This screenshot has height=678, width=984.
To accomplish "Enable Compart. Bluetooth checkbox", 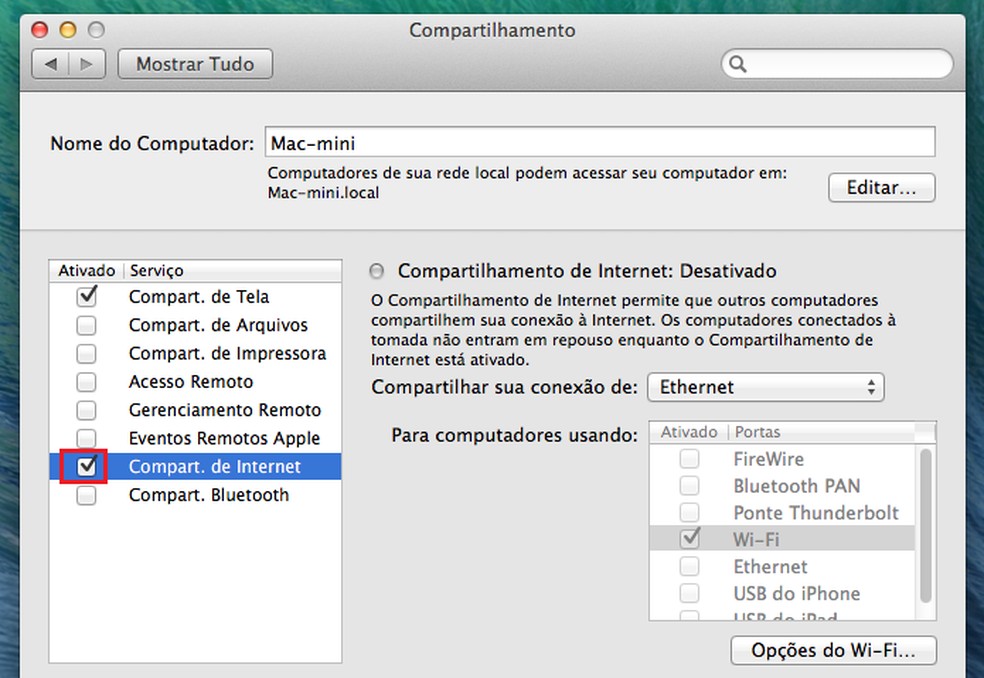I will [x=87, y=495].
